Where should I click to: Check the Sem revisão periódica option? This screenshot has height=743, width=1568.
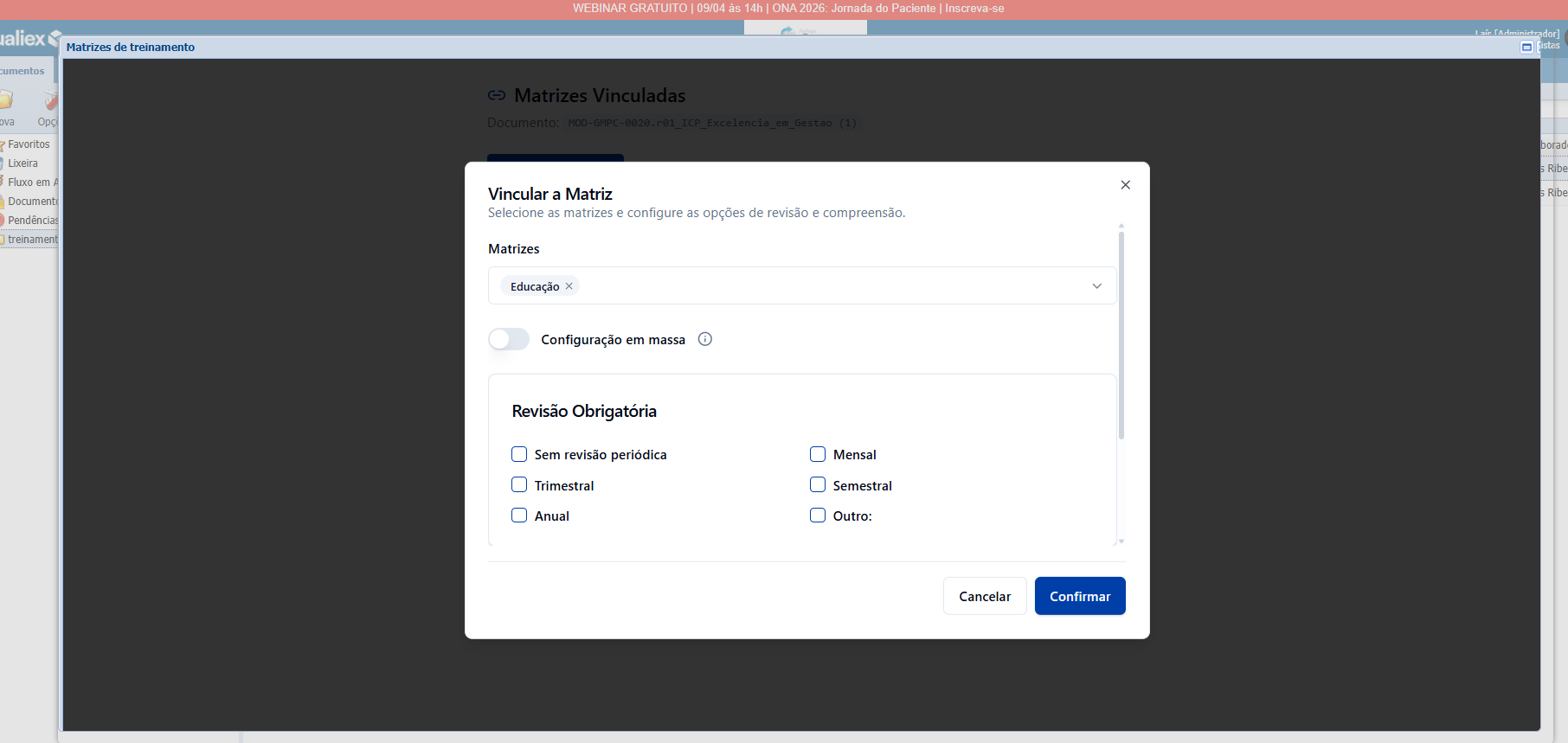(x=519, y=455)
